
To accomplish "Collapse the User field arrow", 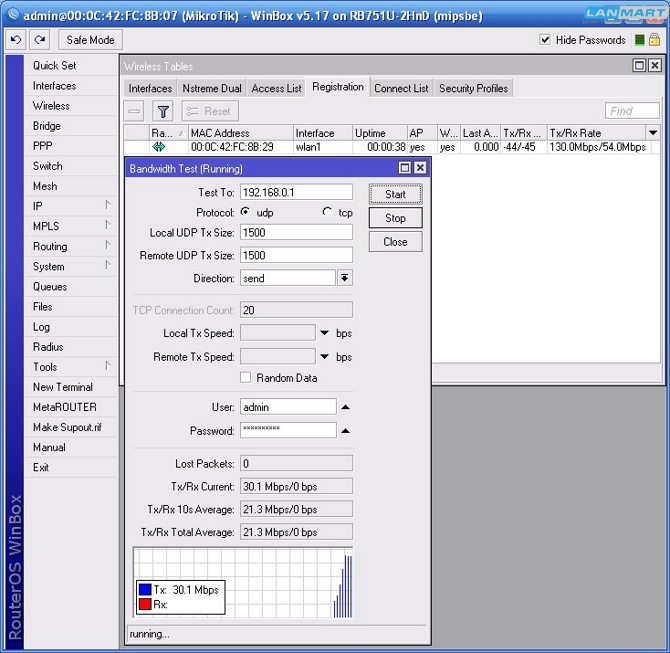I will point(346,407).
